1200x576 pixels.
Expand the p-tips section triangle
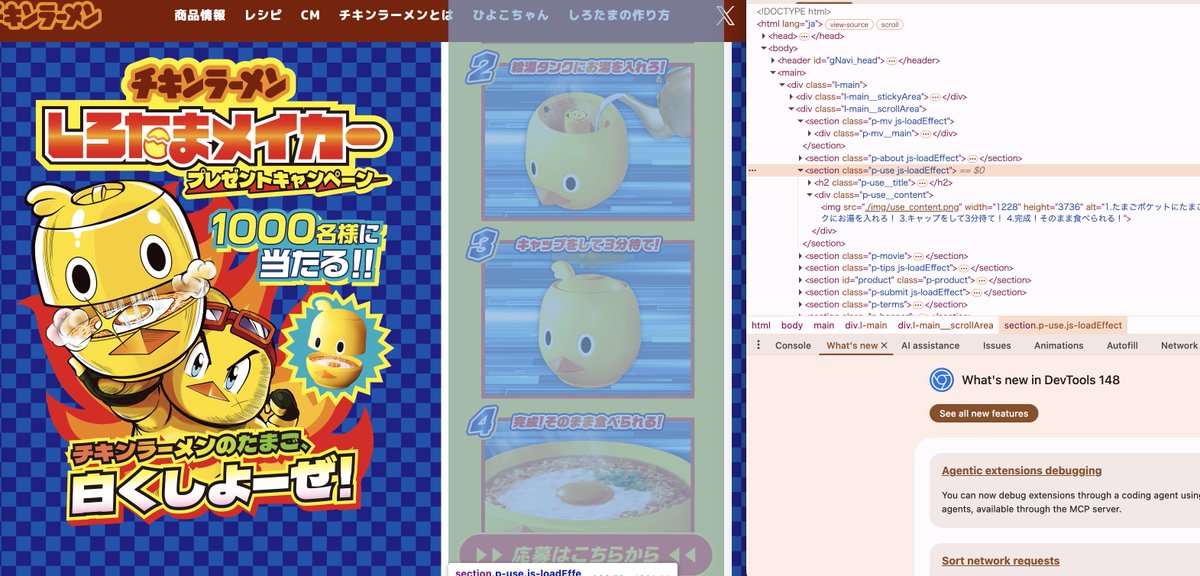tap(800, 268)
